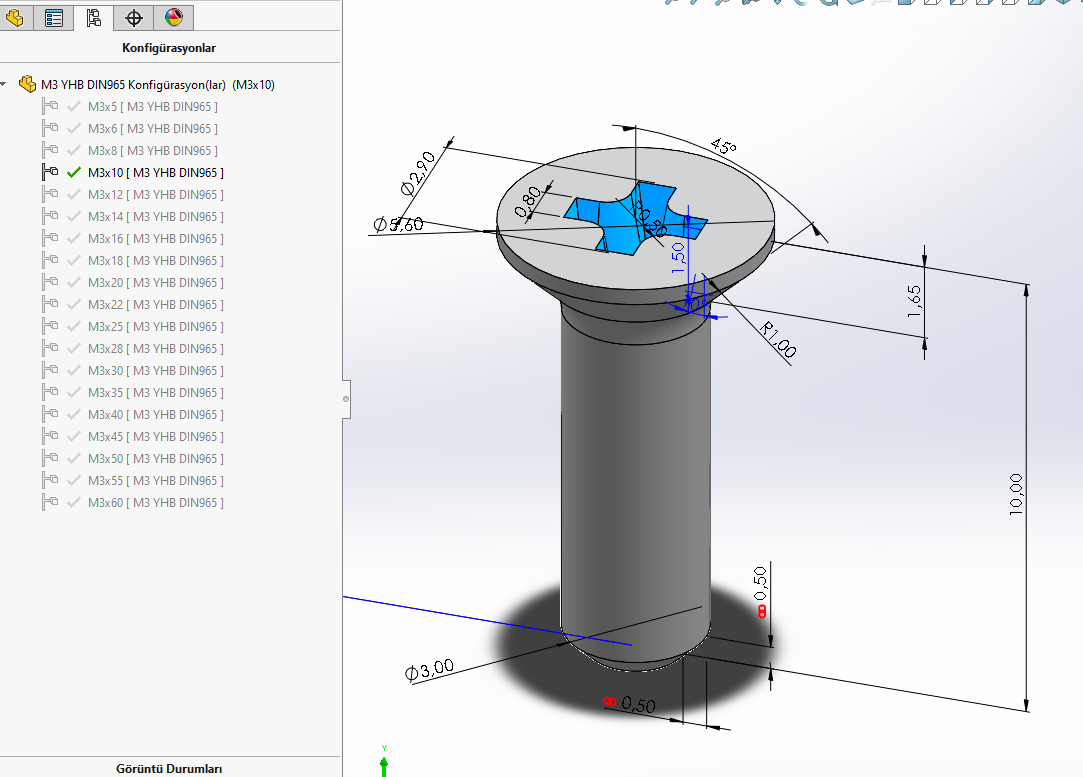Select the M3x35 configuration
1083x777 pixels.
(x=155, y=393)
